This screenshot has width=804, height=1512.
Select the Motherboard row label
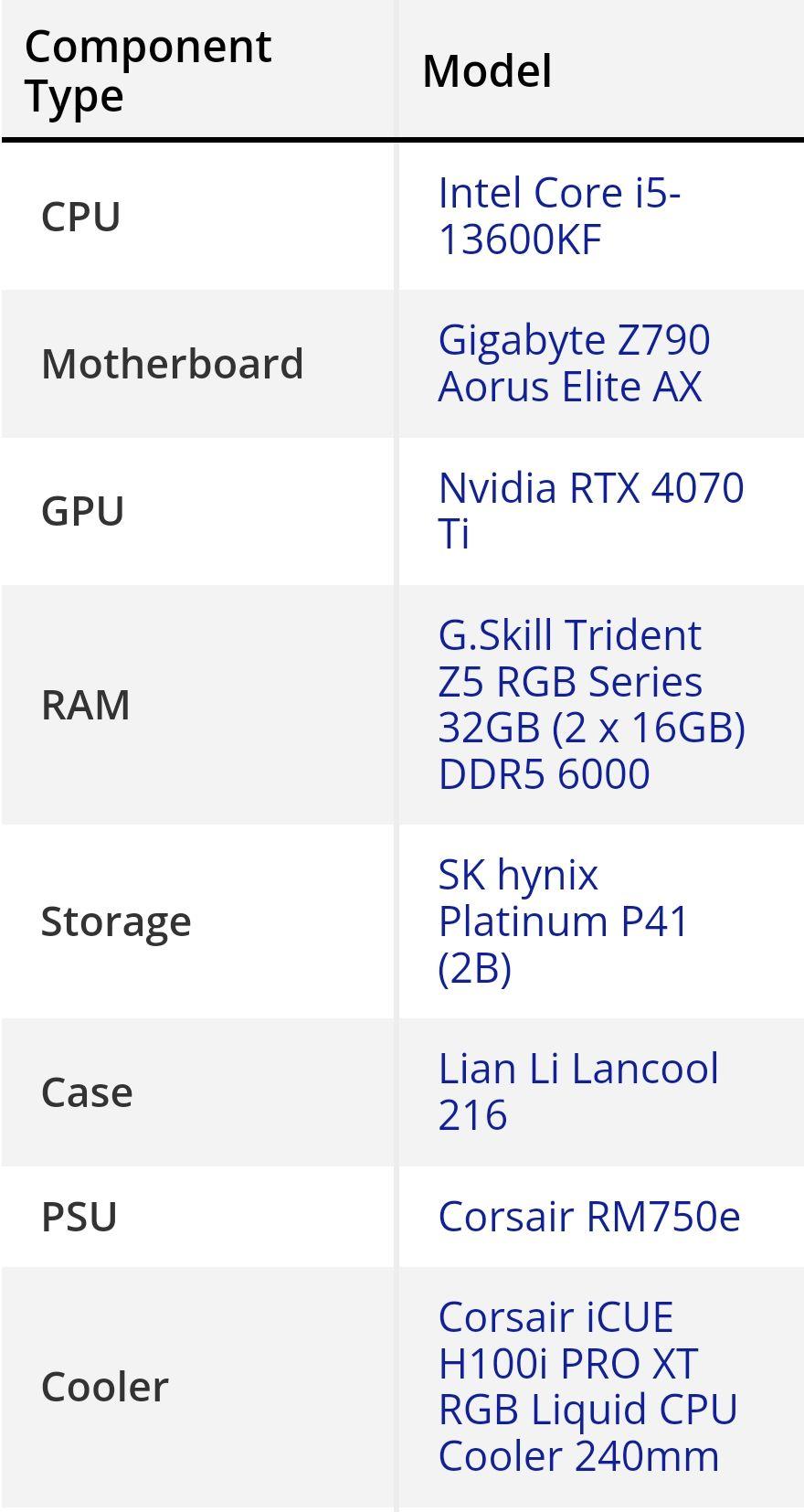(x=172, y=363)
